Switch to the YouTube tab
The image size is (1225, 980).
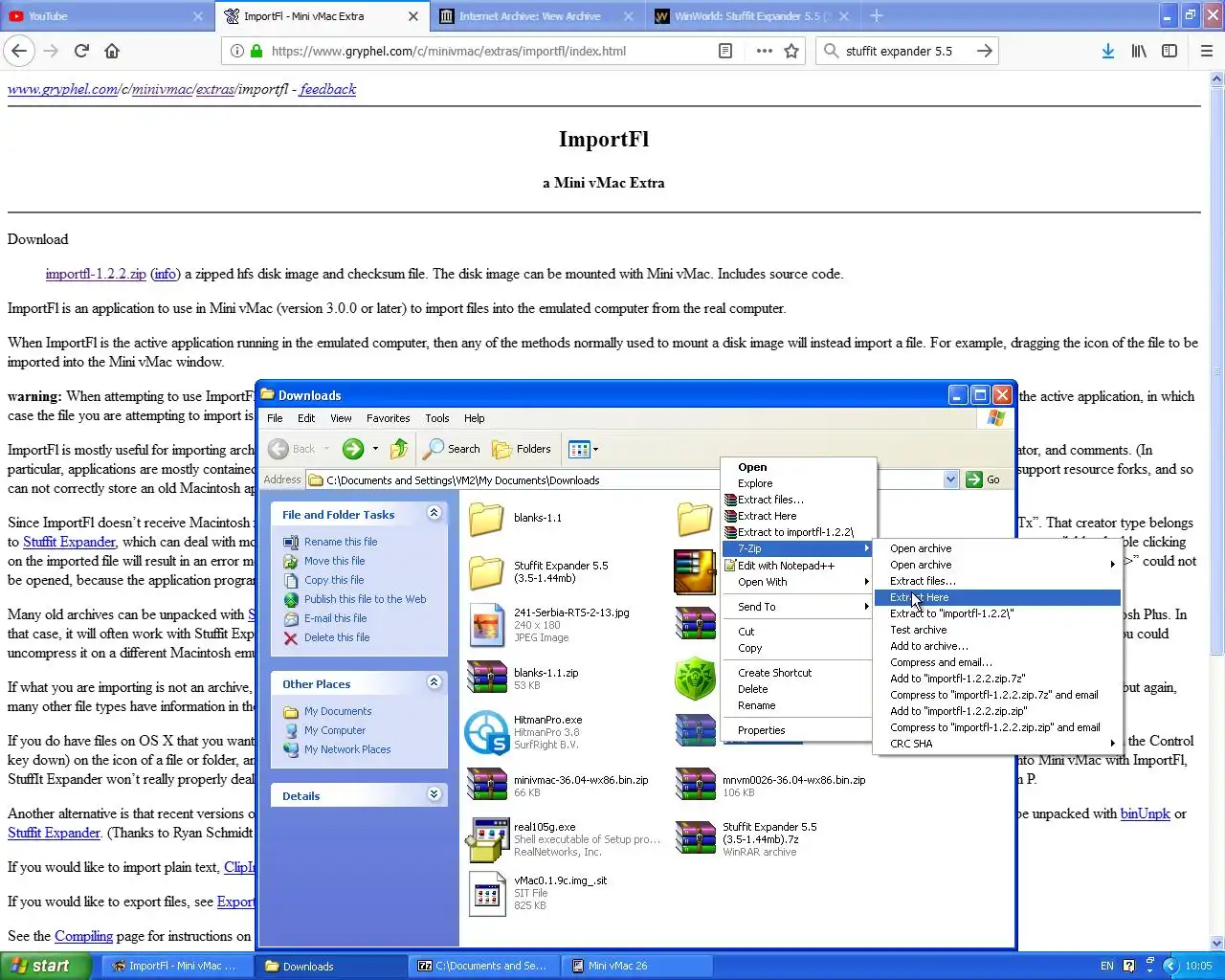coord(105,15)
